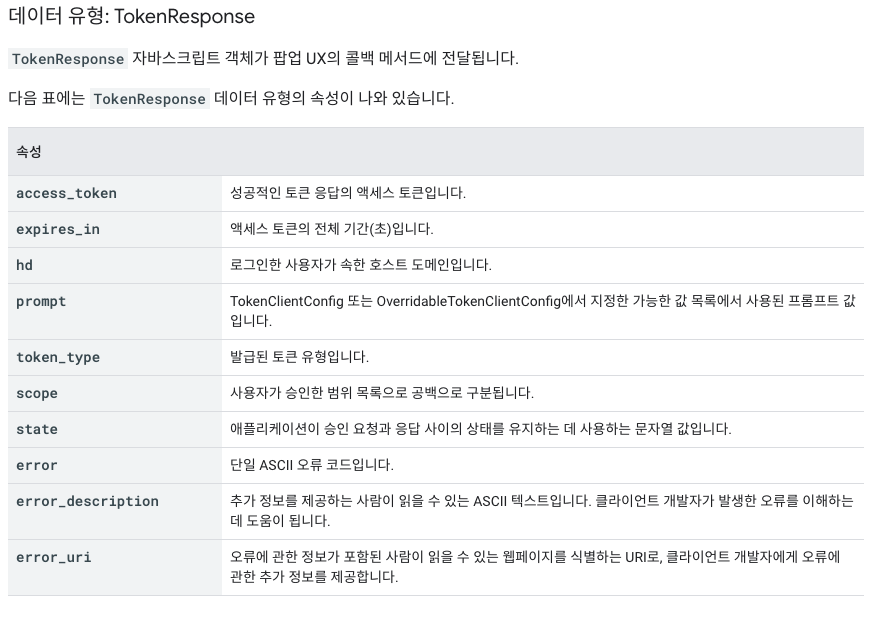Click the hd host domain description

click(361, 265)
